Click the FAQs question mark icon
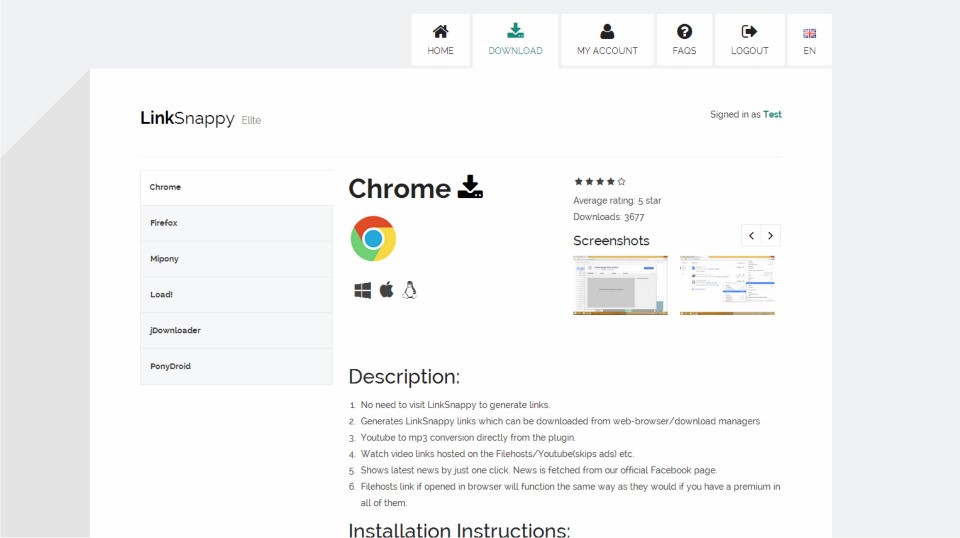 [x=684, y=32]
